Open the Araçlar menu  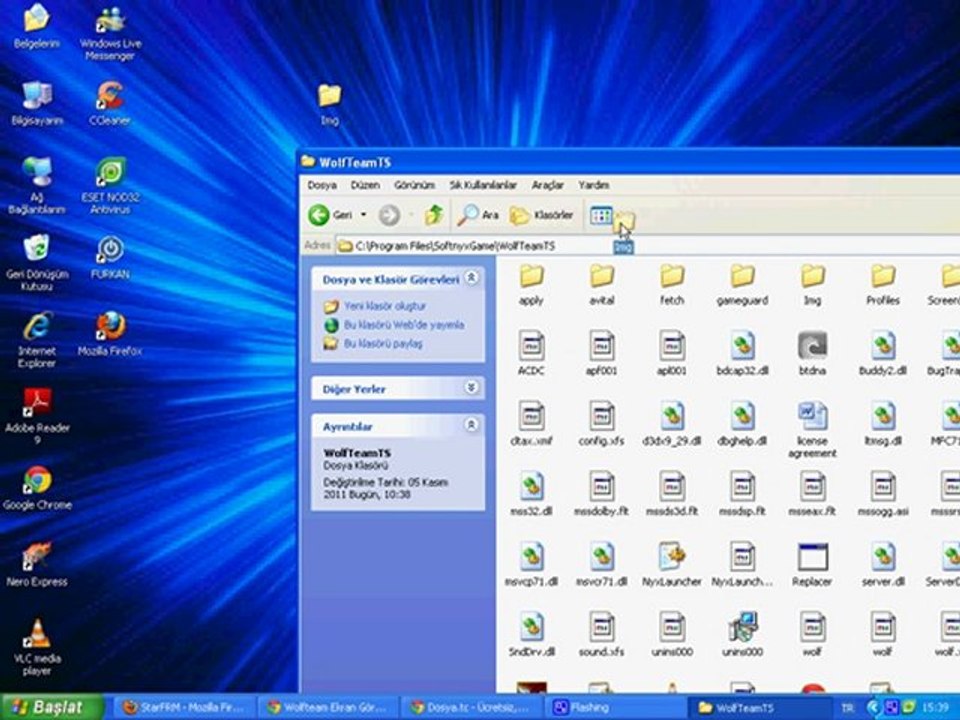coord(547,185)
